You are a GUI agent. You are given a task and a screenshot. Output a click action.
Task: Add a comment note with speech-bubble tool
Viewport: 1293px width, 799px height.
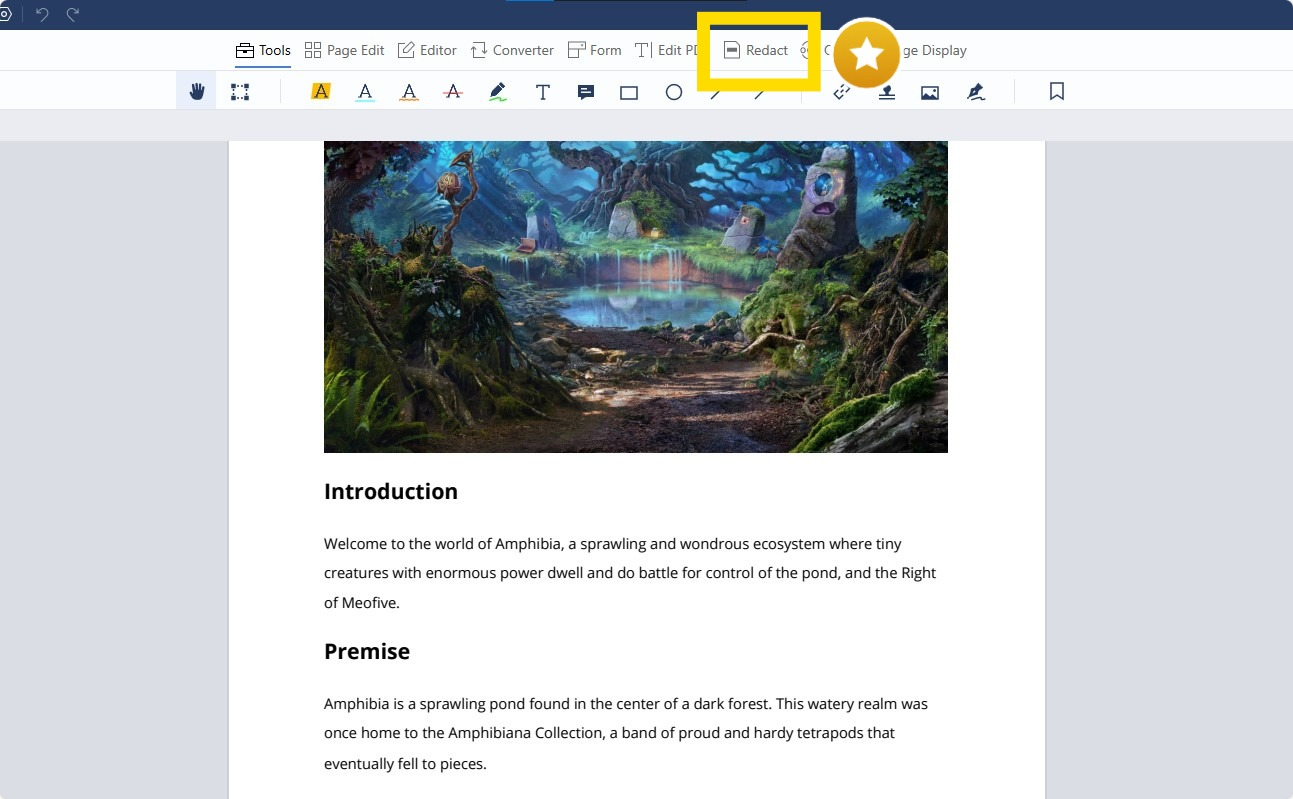[586, 92]
